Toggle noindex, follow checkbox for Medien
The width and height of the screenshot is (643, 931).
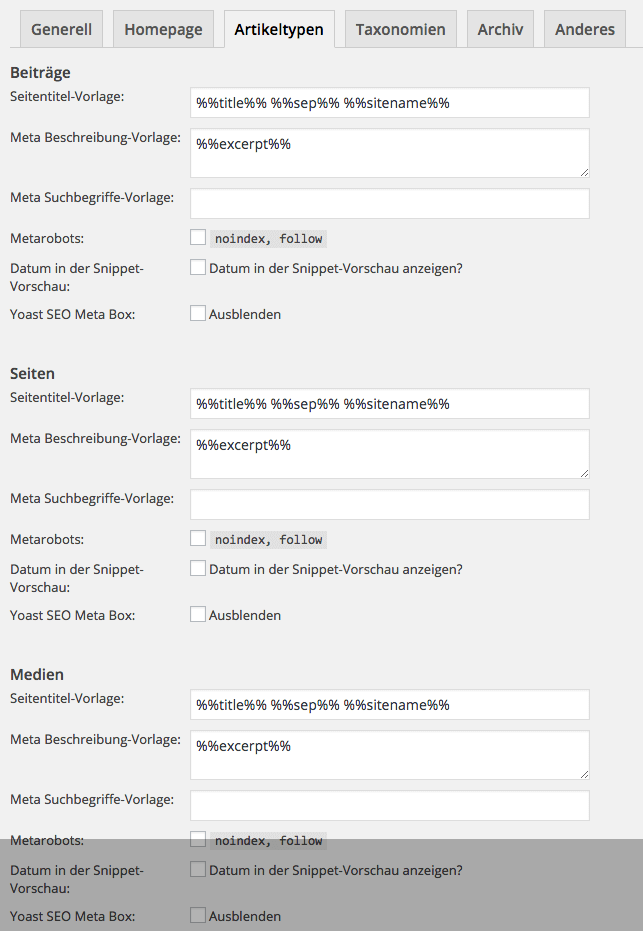(x=198, y=840)
